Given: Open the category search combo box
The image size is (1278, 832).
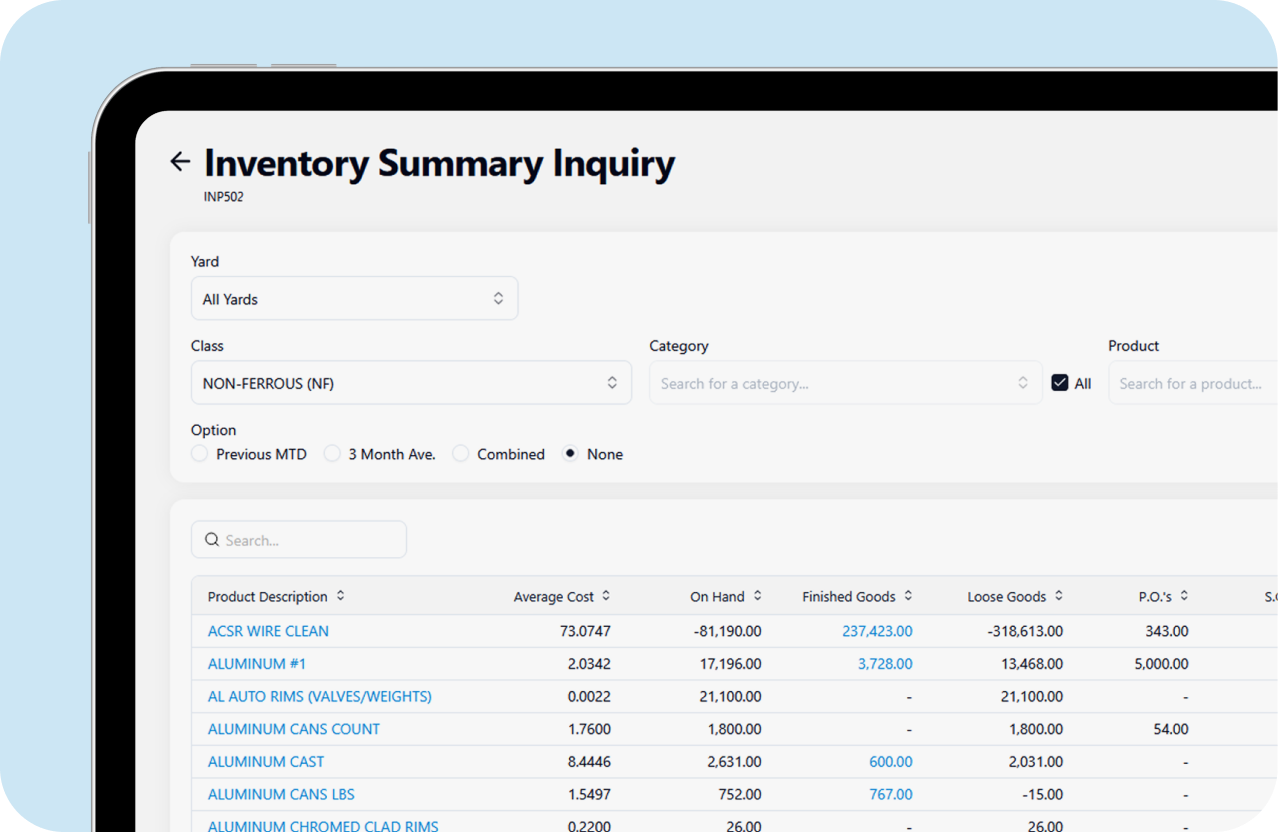Looking at the screenshot, I should point(846,383).
